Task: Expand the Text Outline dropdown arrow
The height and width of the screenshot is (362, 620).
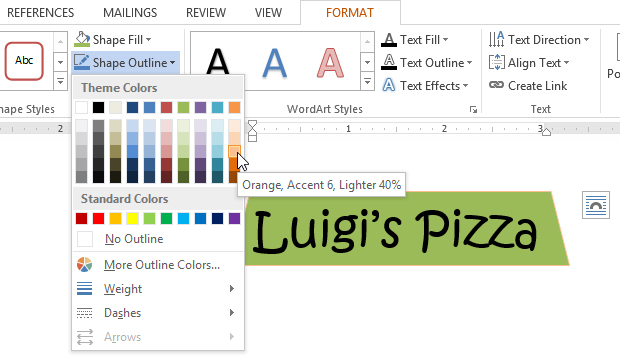Action: pyautogui.click(x=469, y=62)
